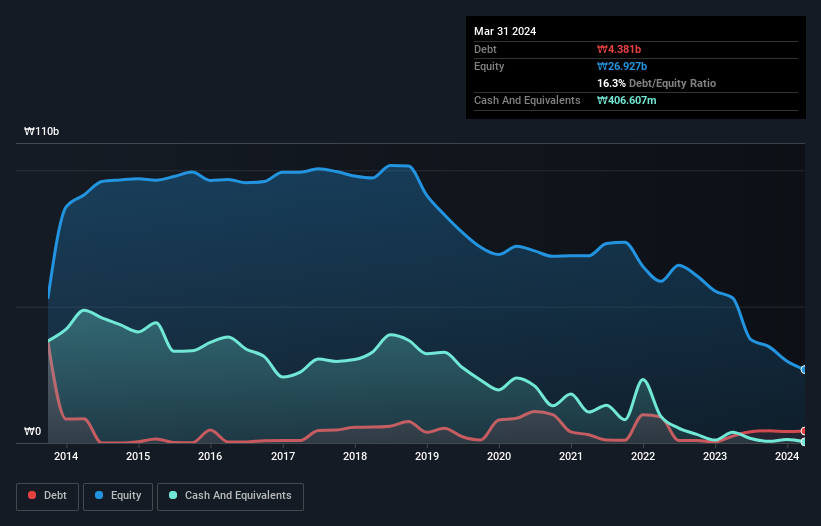Click the ₩406.607m cash value
This screenshot has width=821, height=526.
coord(627,100)
